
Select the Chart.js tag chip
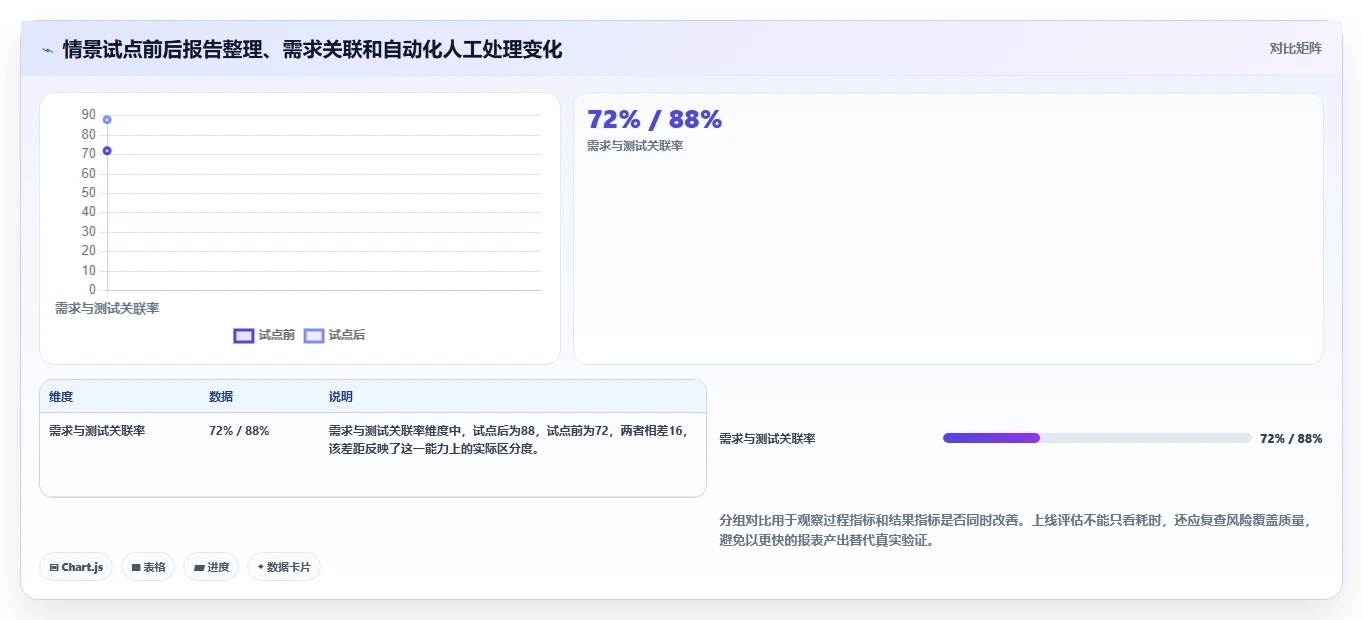pyautogui.click(x=76, y=567)
